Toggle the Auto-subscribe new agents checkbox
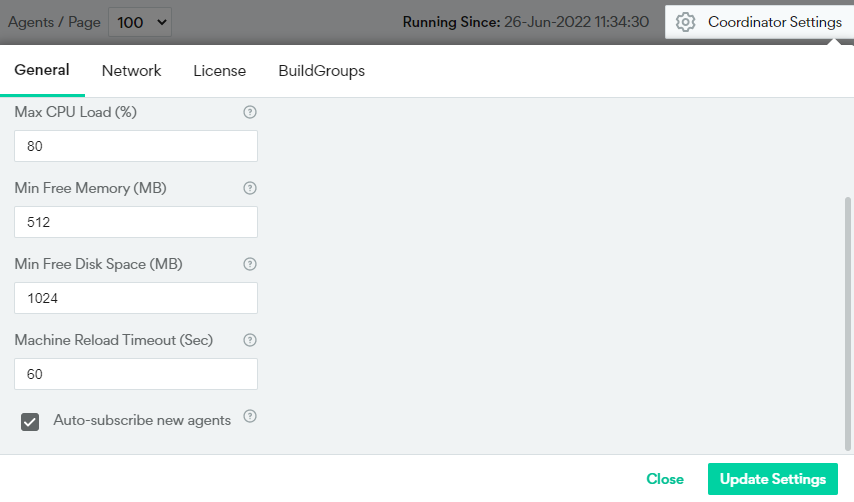The height and width of the screenshot is (502, 854). pos(30,422)
